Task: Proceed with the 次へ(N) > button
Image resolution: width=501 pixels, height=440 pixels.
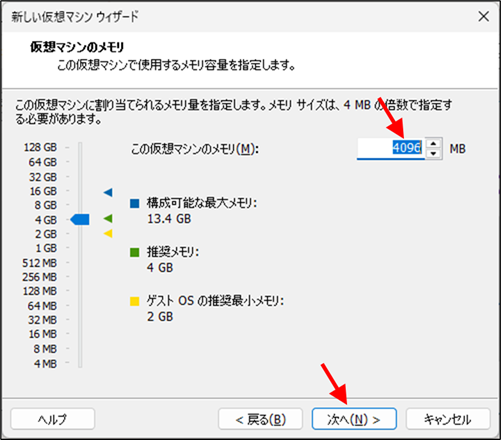Action: [354, 419]
